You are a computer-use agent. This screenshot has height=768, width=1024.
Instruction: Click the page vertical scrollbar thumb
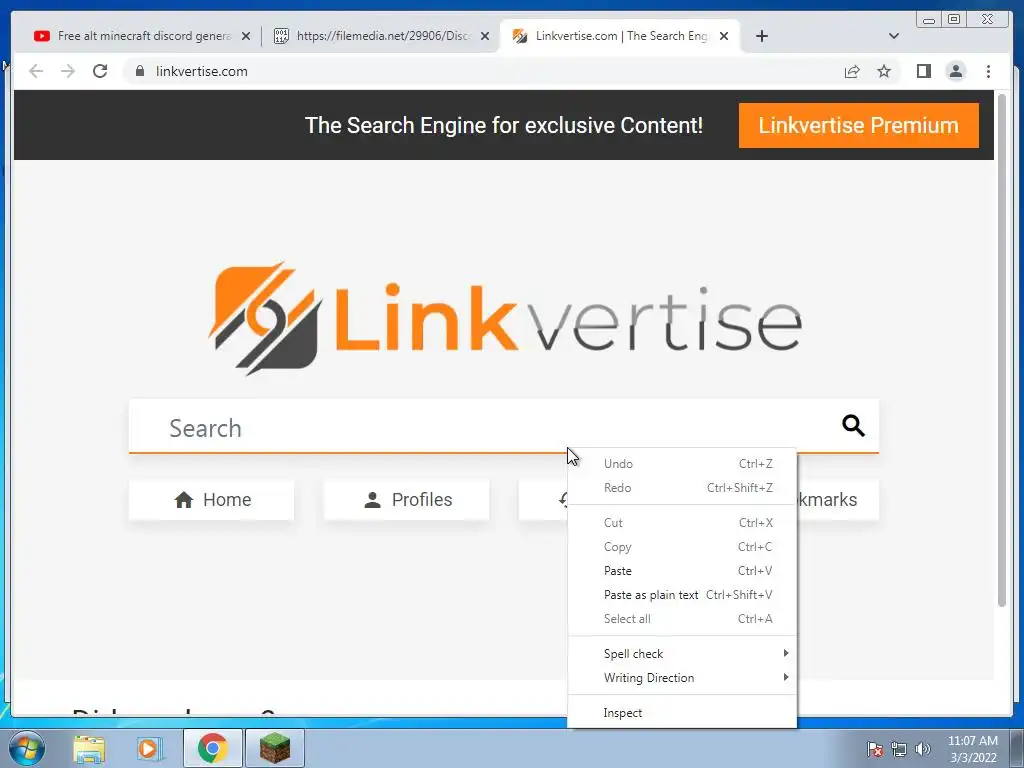(x=1002, y=351)
